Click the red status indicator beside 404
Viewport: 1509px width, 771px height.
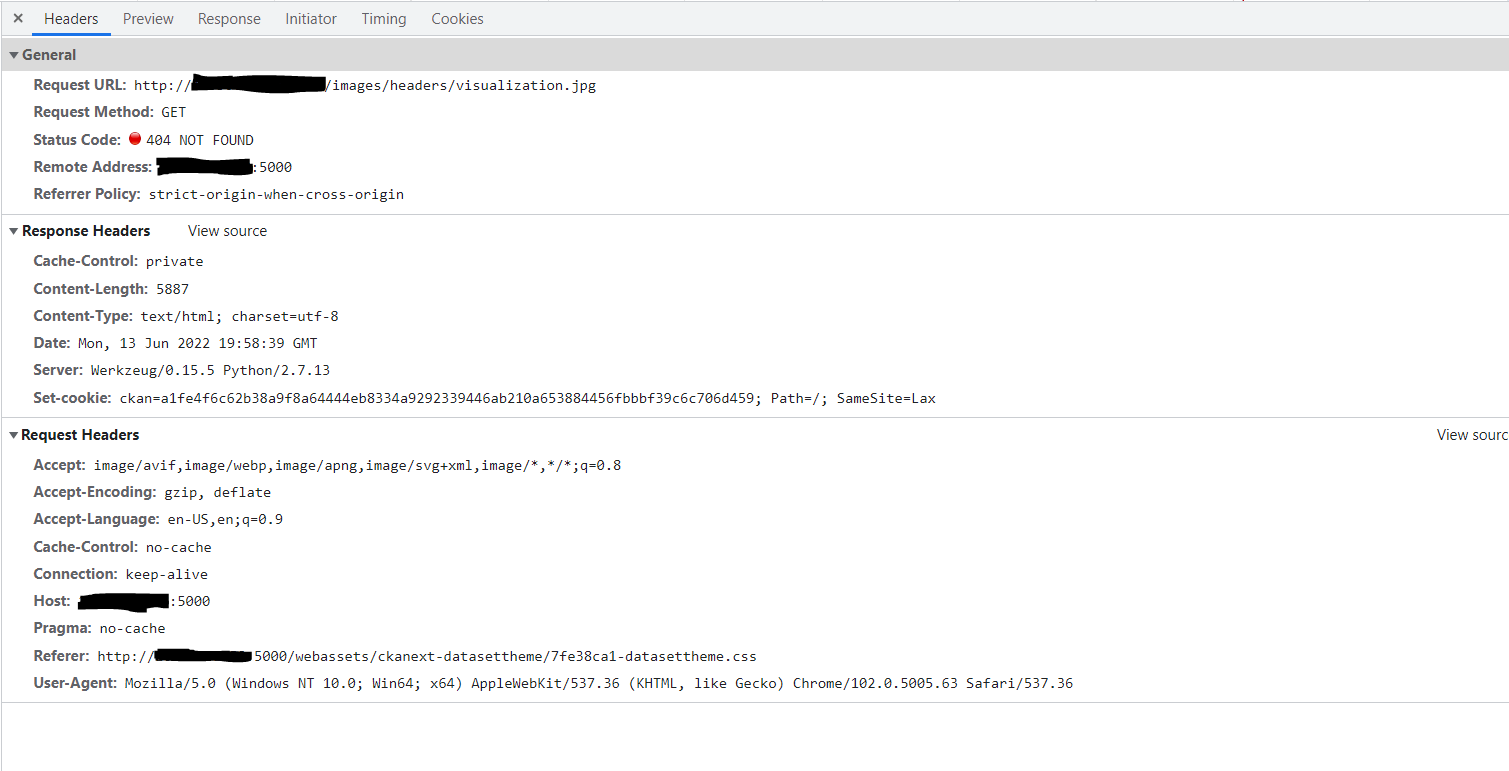click(135, 139)
